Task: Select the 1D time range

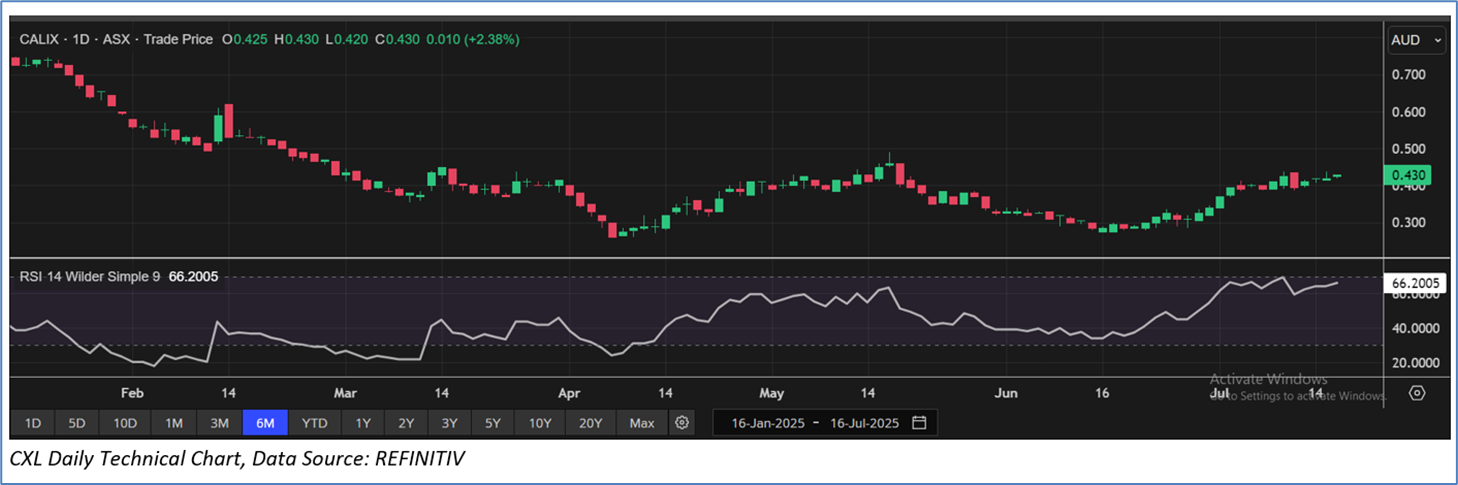Action: [32, 423]
